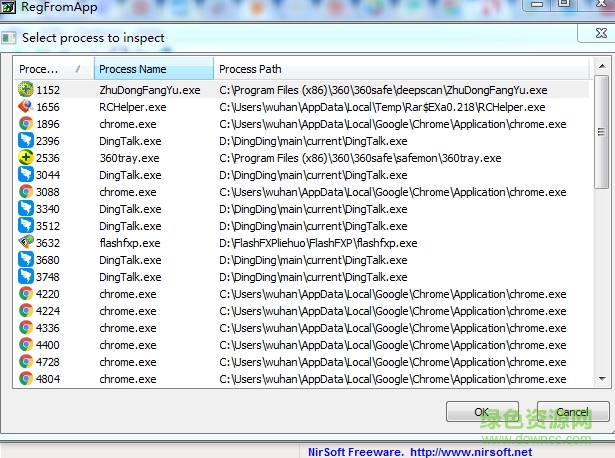Sort by Process Path column header
This screenshot has width=615, height=458.
pyautogui.click(x=401, y=69)
